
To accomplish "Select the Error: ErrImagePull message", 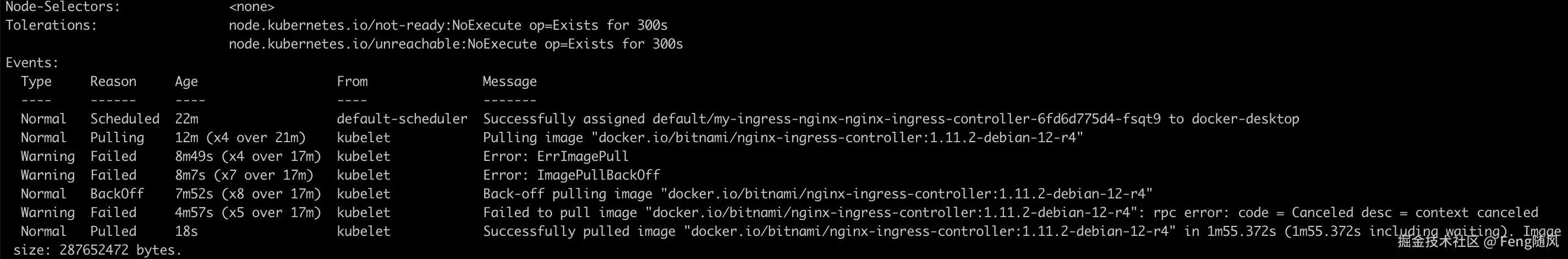I will pyautogui.click(x=555, y=157).
